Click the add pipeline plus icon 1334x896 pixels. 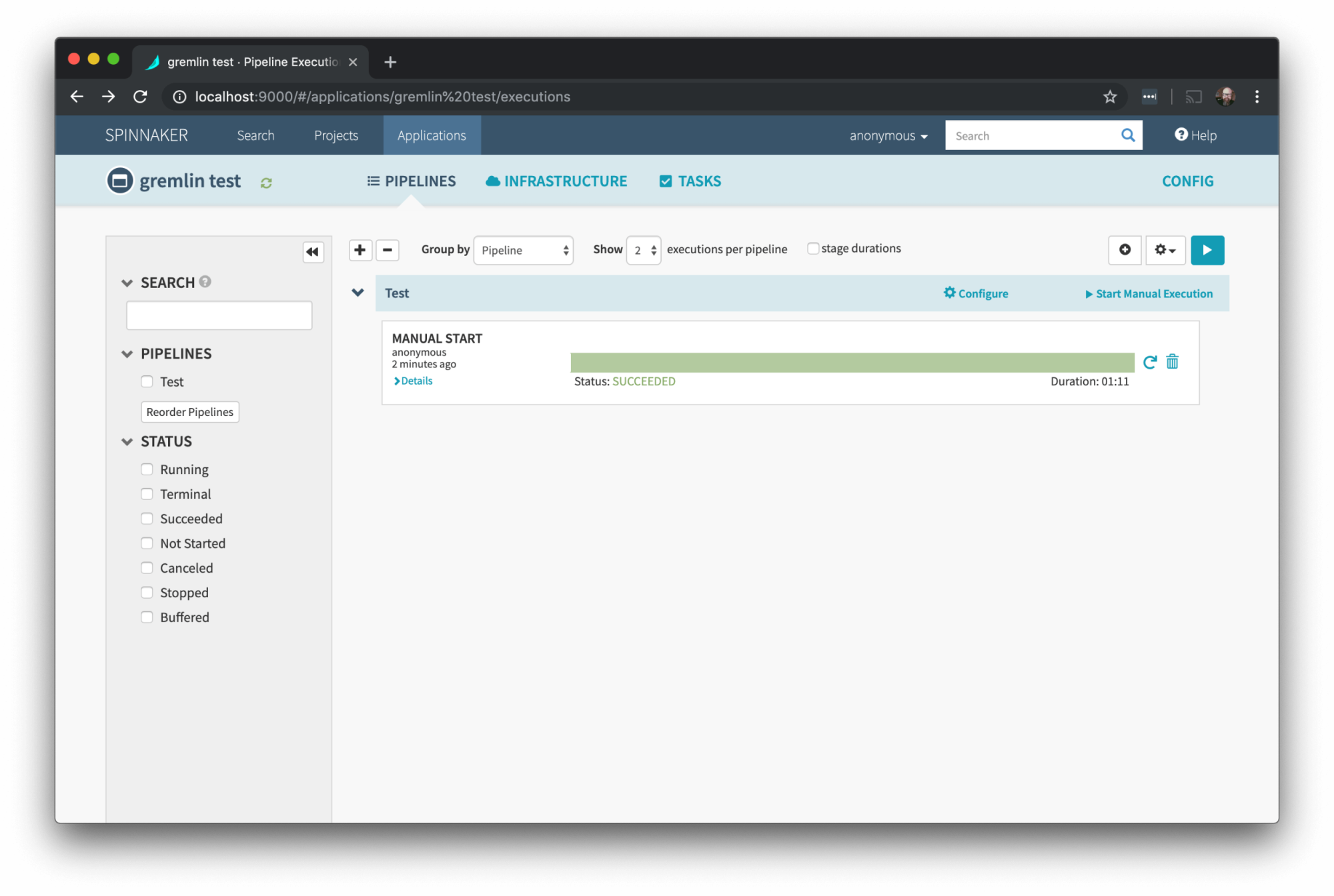(360, 249)
